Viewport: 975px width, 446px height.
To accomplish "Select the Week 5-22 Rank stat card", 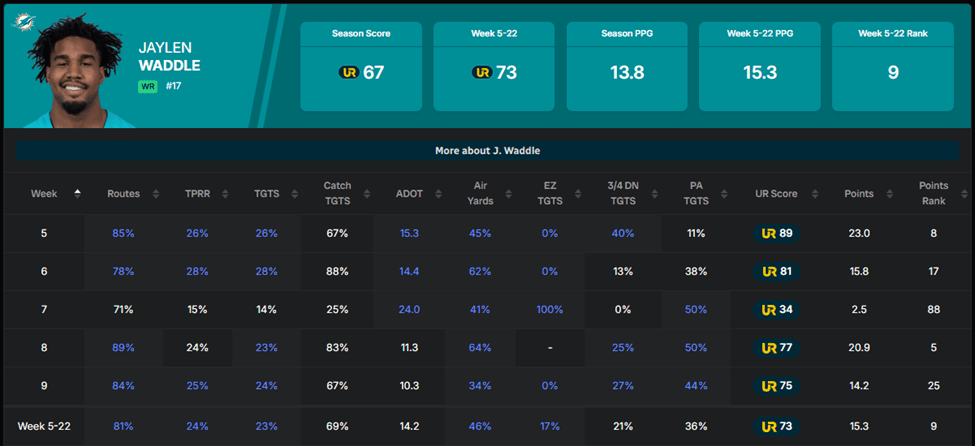I will 892,66.
